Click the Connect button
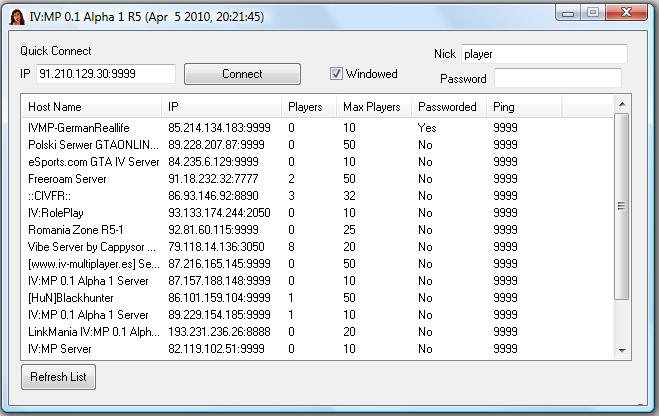The height and width of the screenshot is (416, 659). [x=242, y=74]
